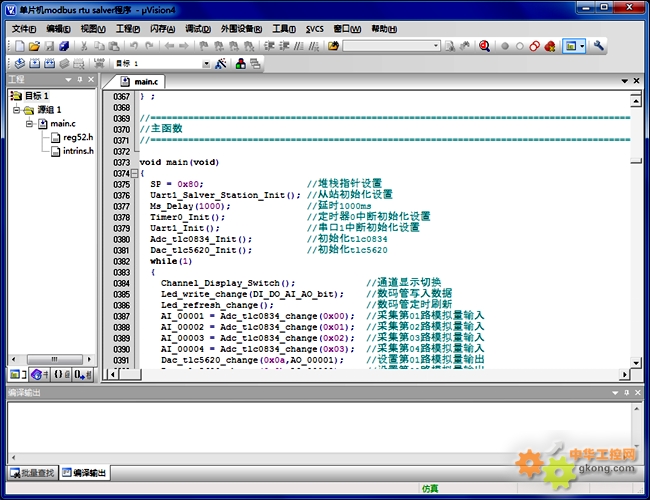Select the main.c editor tab

[x=140, y=82]
